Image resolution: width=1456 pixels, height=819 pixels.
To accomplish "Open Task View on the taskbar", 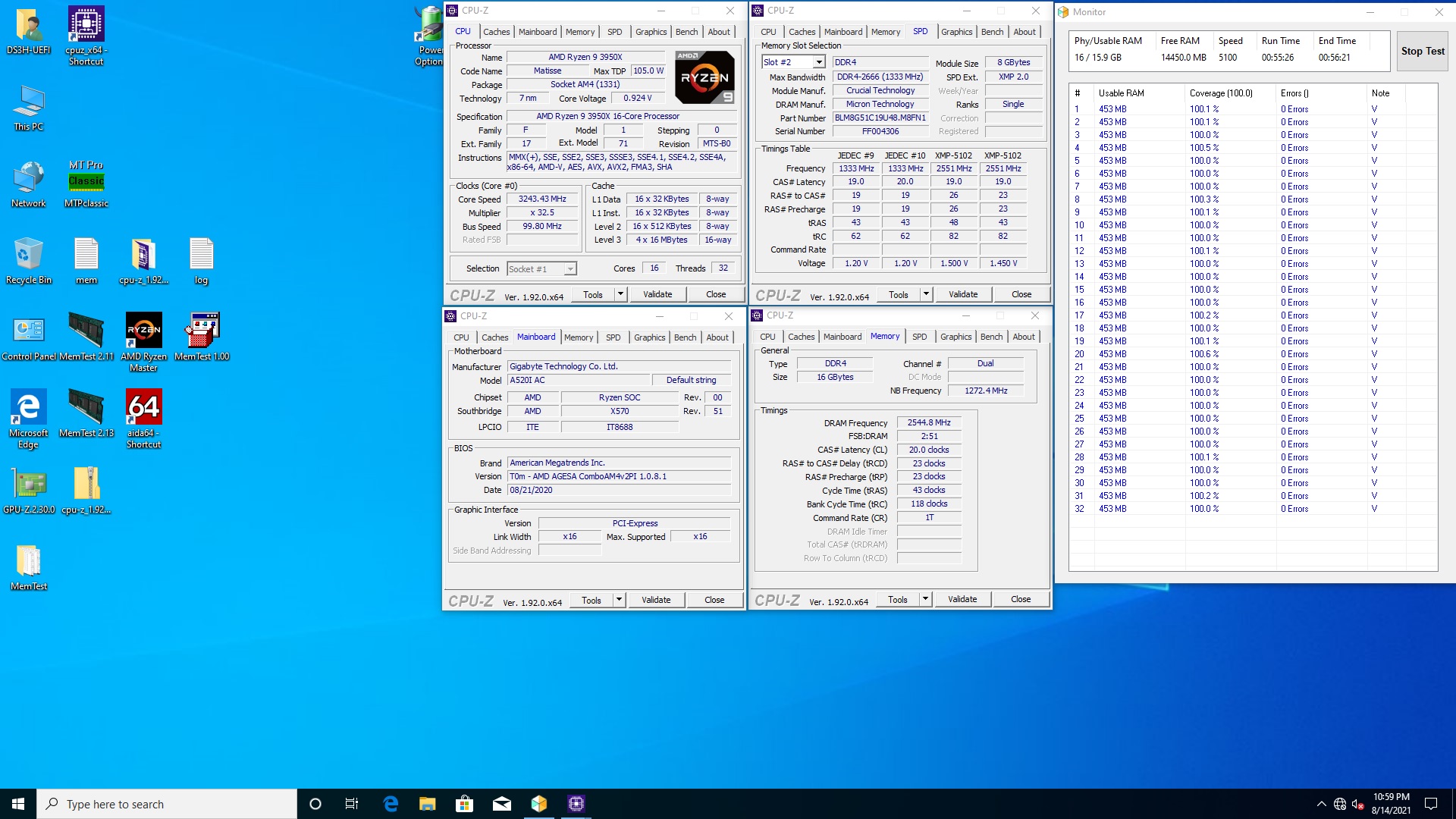I will pyautogui.click(x=352, y=804).
